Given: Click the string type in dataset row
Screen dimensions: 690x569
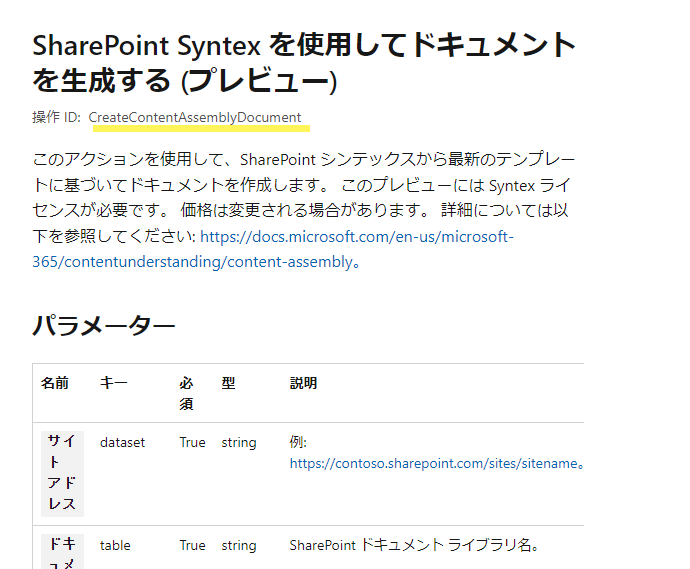Looking at the screenshot, I should click(x=239, y=442).
